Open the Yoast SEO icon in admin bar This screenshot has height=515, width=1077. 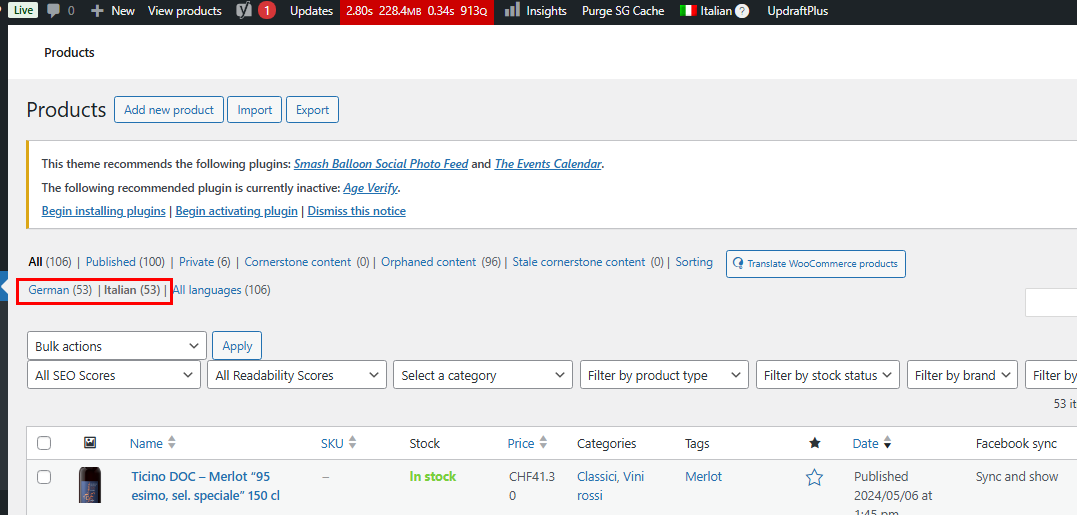pyautogui.click(x=243, y=11)
